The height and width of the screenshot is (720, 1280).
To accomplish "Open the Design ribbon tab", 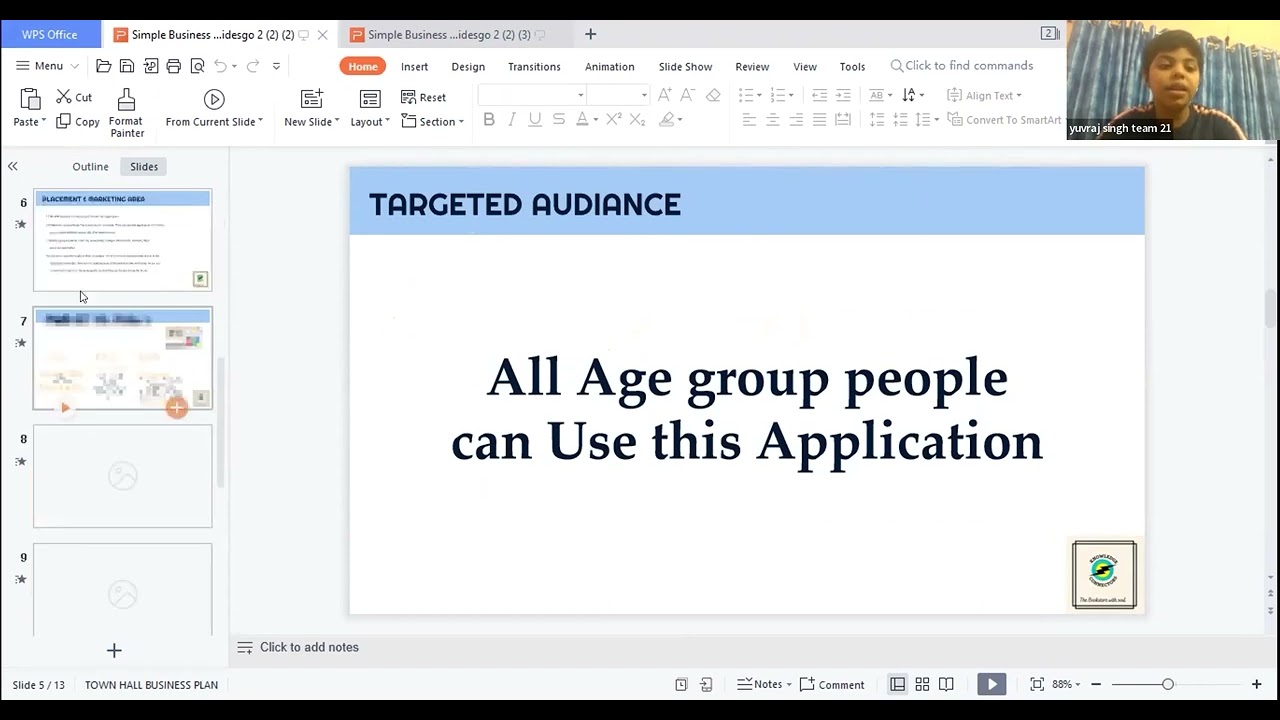I will click(x=468, y=66).
